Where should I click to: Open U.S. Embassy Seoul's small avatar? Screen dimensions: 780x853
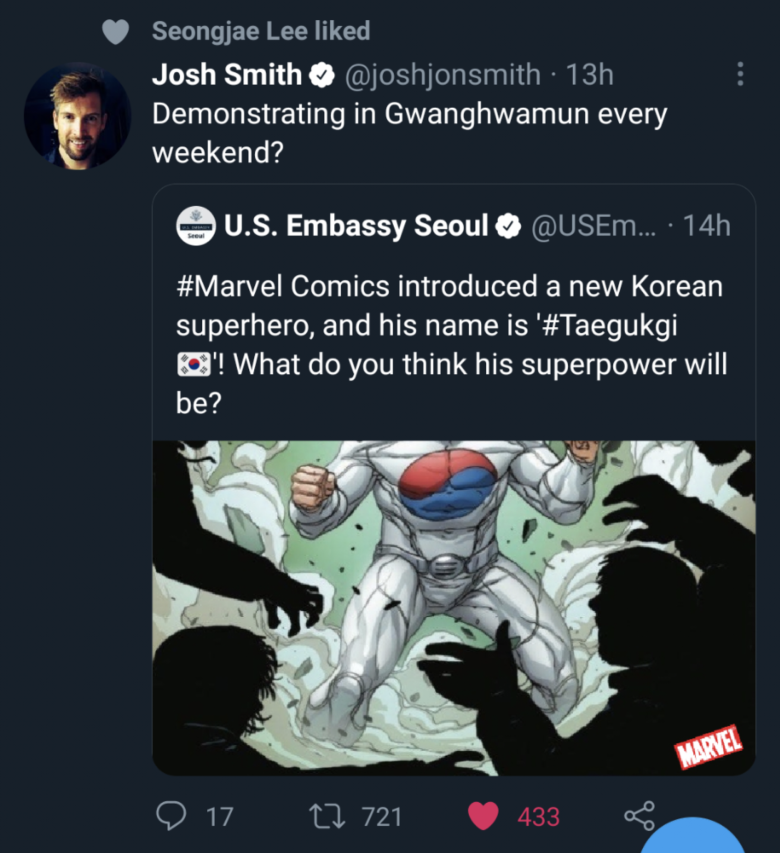pyautogui.click(x=196, y=226)
